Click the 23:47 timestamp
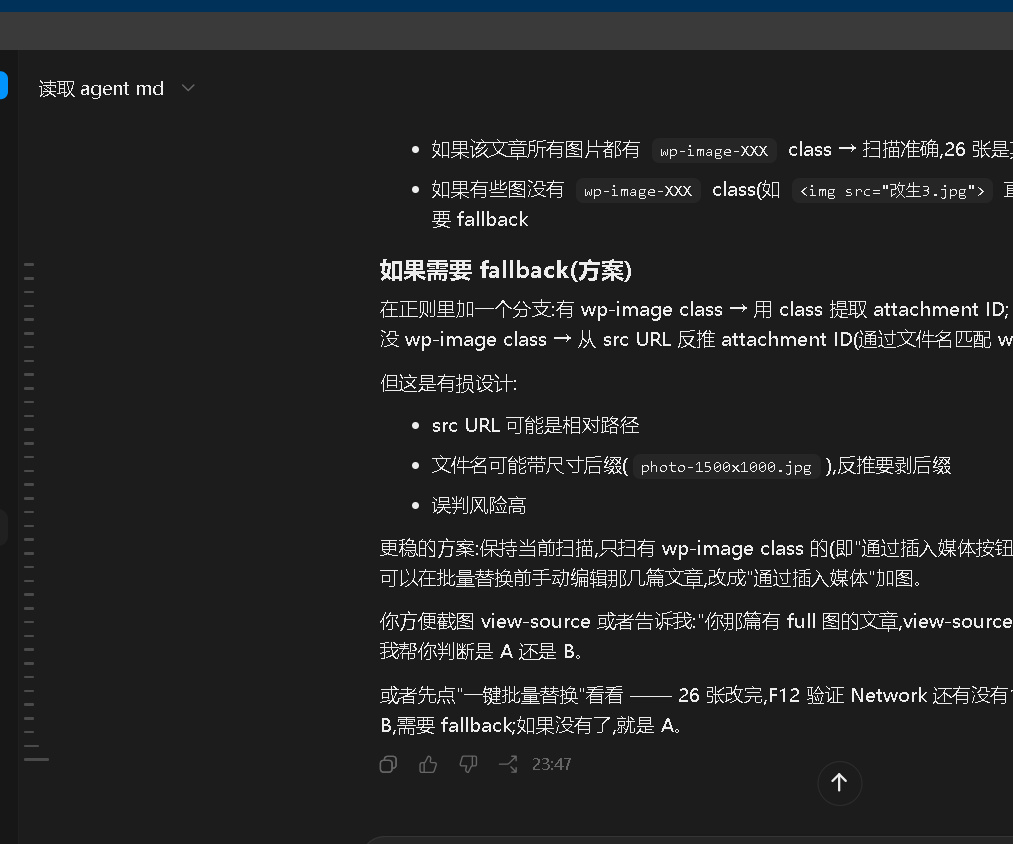The width and height of the screenshot is (1013, 844). point(551,765)
